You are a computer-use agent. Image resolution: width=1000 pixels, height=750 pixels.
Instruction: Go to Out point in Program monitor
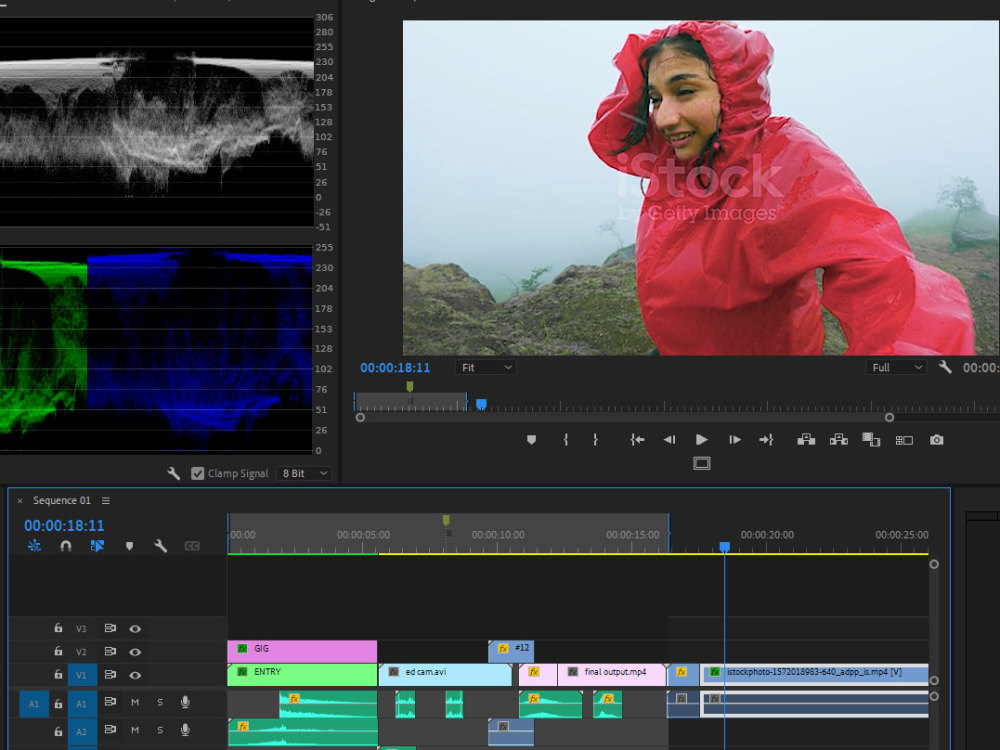point(766,439)
